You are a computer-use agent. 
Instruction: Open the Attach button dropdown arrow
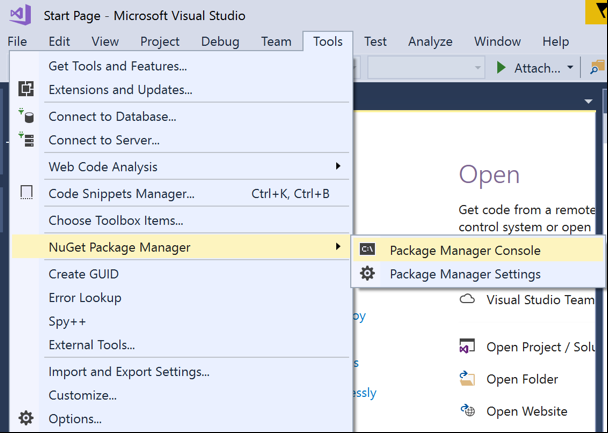coord(570,67)
